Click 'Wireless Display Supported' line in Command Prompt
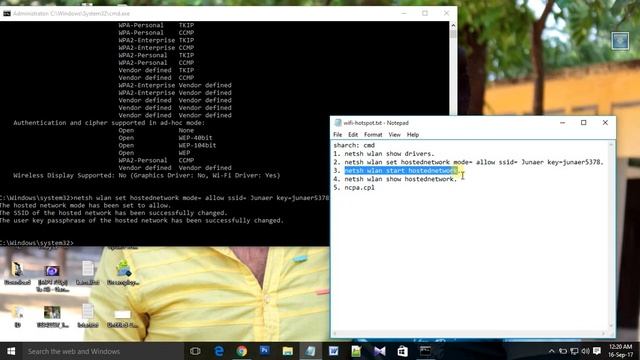640x360 pixels. 147,176
